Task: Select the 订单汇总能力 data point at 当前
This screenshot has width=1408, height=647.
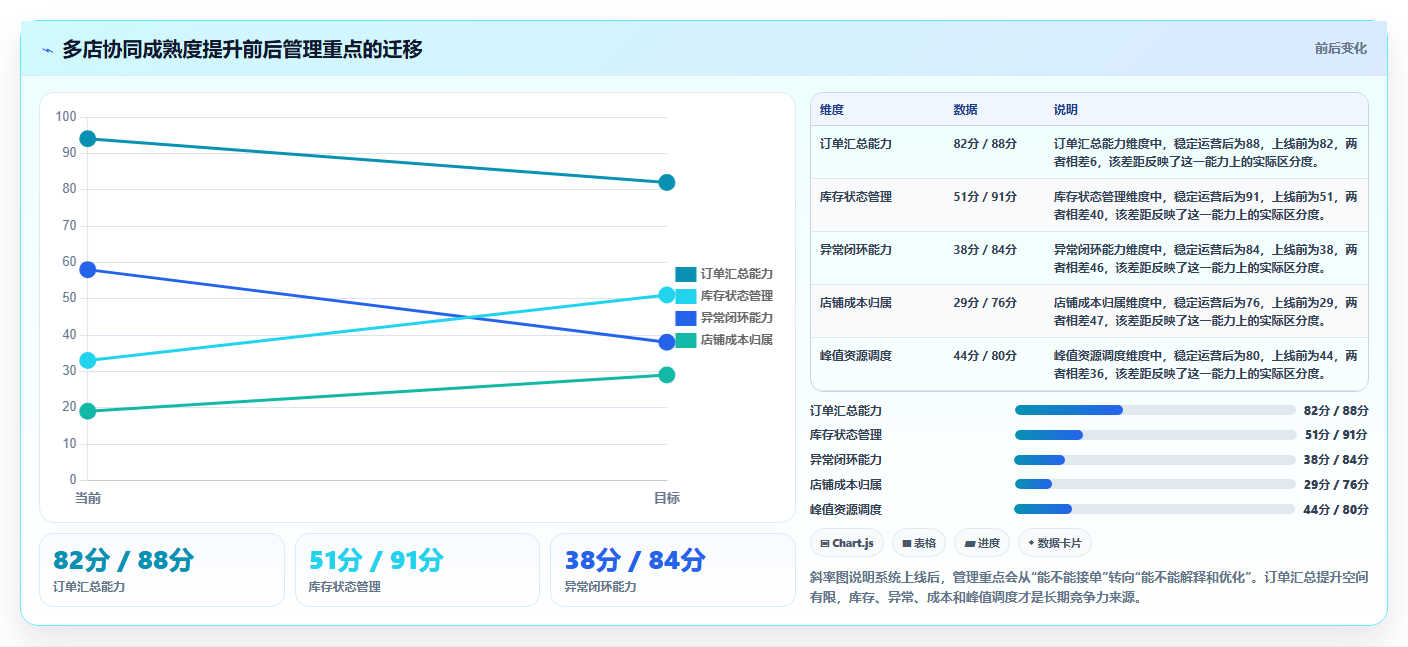Action: tap(88, 139)
